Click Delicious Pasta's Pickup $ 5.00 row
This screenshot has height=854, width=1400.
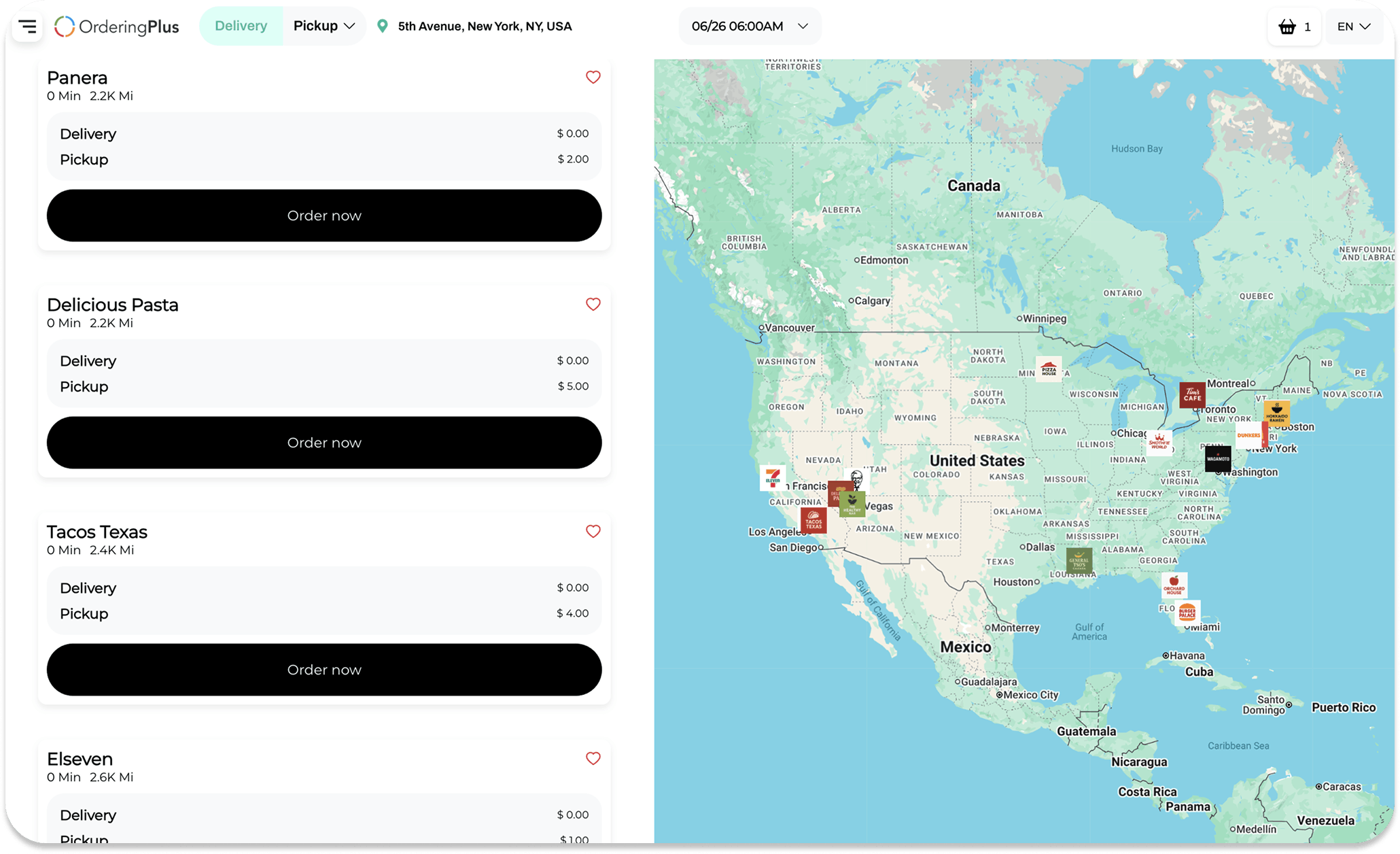coord(324,386)
